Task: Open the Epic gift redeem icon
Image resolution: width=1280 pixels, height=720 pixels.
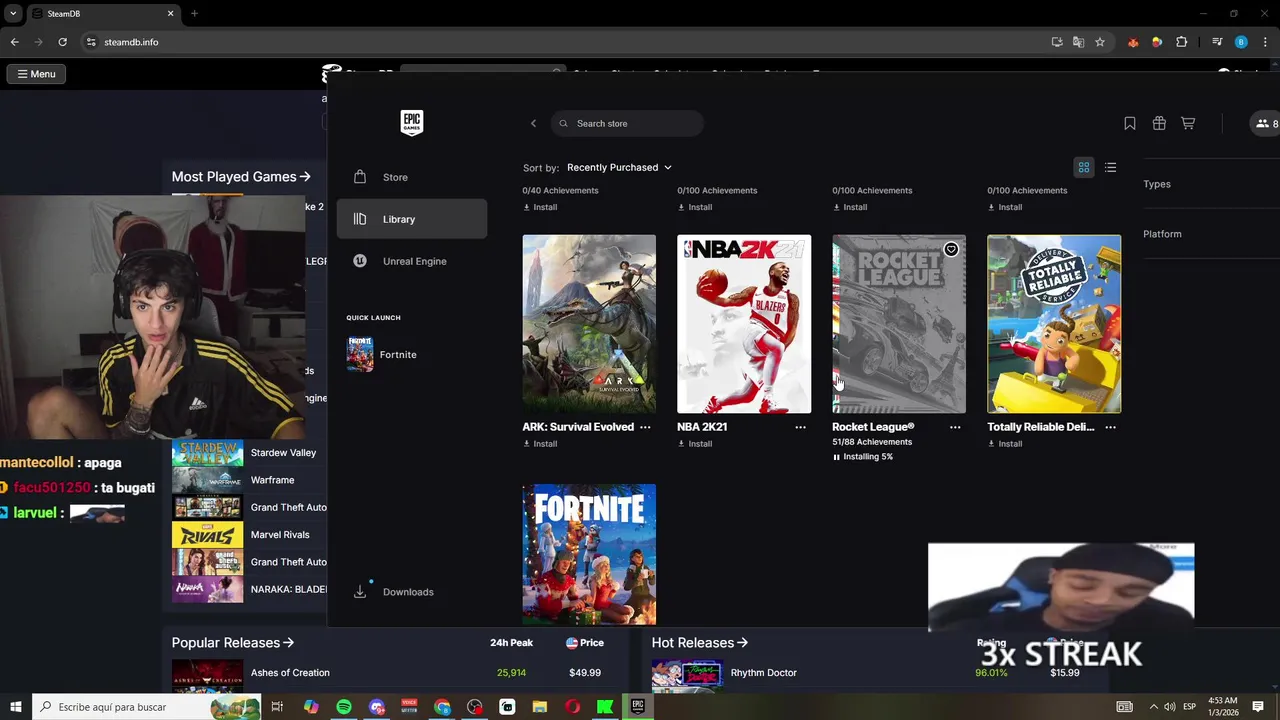Action: pyautogui.click(x=1159, y=123)
